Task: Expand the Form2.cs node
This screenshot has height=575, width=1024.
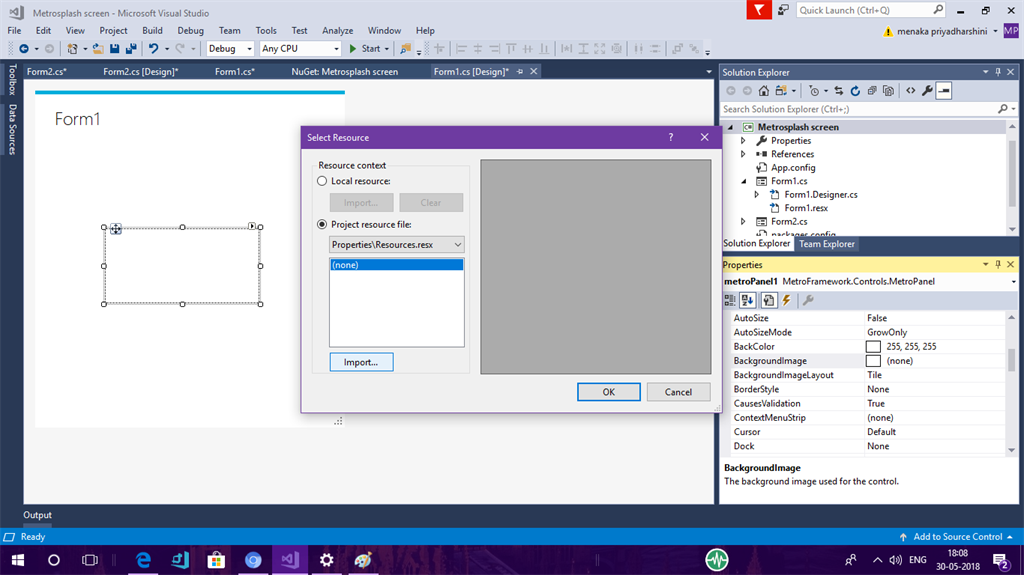Action: [743, 222]
